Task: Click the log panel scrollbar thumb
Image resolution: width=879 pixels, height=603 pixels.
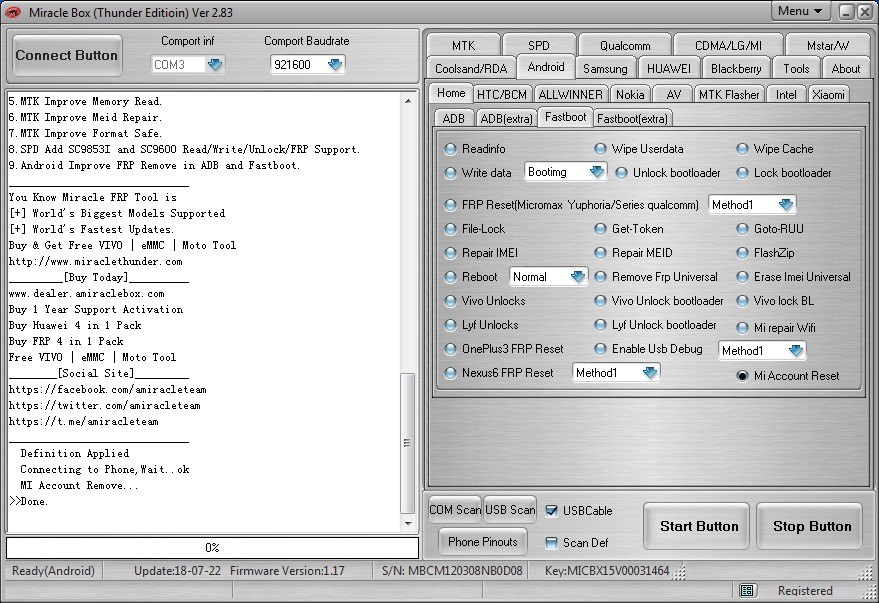Action: point(408,443)
